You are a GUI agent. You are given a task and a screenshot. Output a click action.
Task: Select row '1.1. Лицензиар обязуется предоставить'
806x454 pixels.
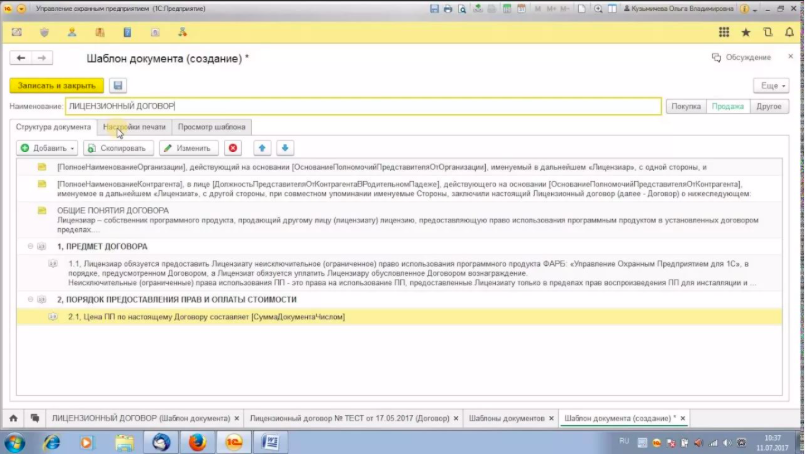pyautogui.click(x=399, y=273)
